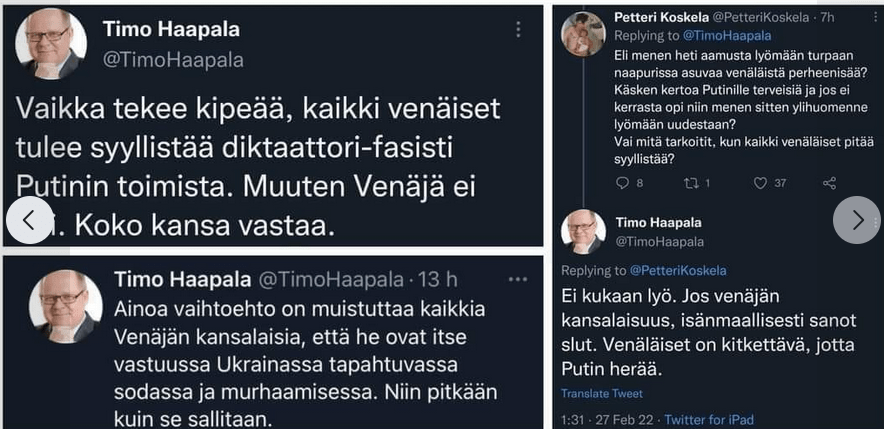The height and width of the screenshot is (429, 884).
Task: Click Timo Haapala's avatar in the reply tweet
Action: 583,231
